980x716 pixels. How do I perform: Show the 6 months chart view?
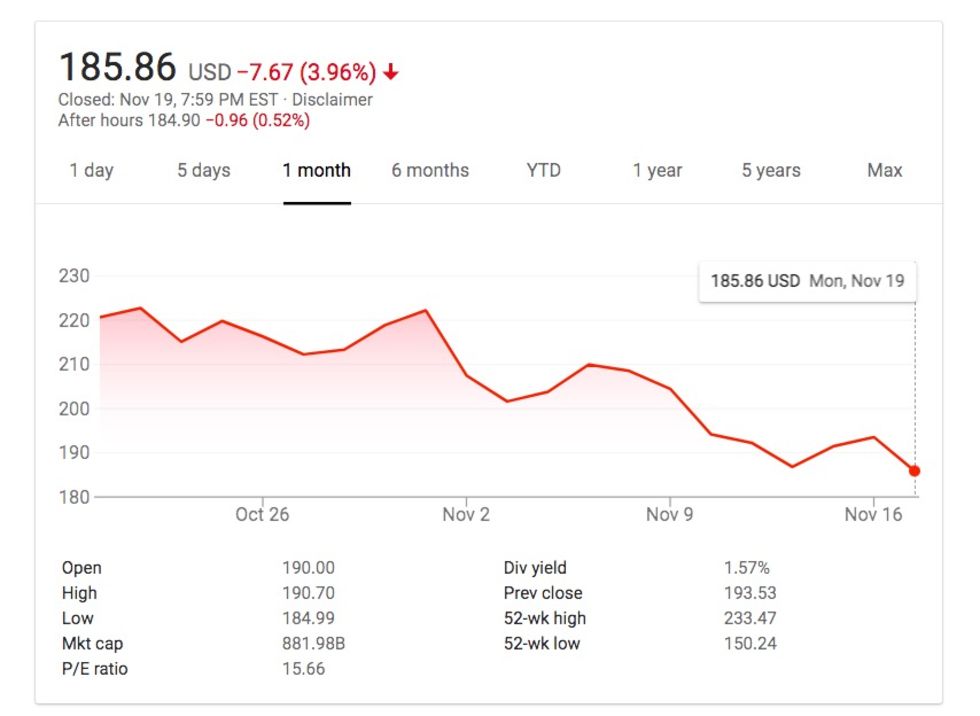430,170
